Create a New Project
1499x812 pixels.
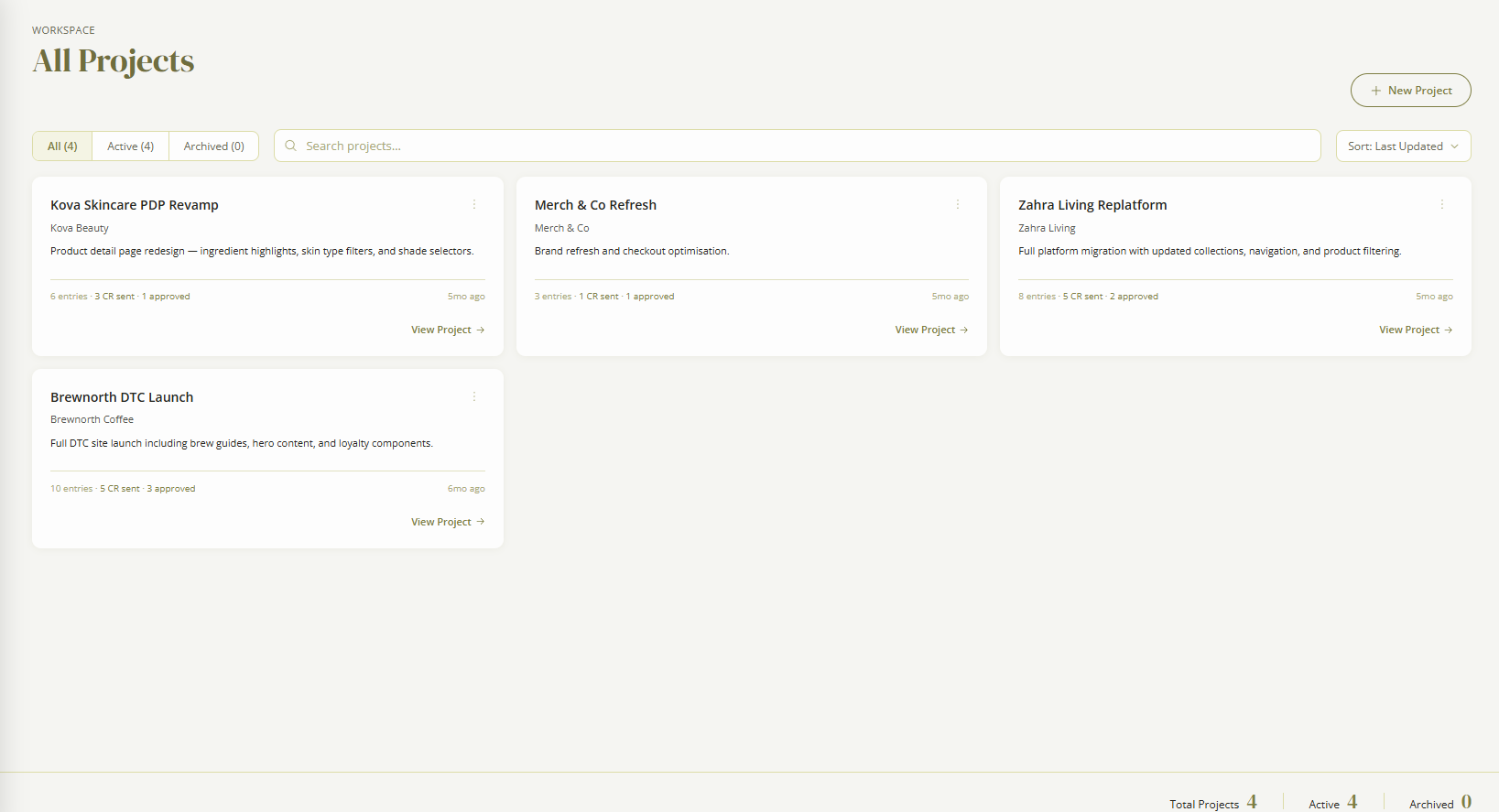[1410, 91]
